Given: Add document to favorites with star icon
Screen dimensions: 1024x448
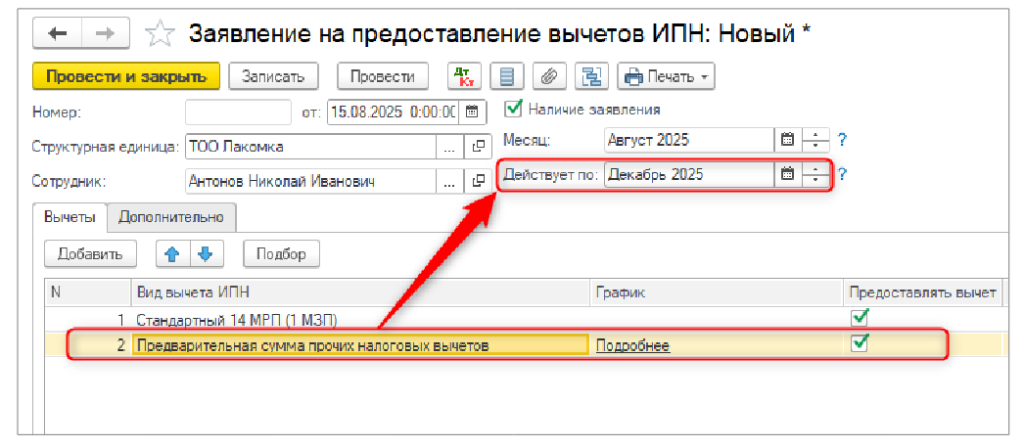Looking at the screenshot, I should point(159,35).
